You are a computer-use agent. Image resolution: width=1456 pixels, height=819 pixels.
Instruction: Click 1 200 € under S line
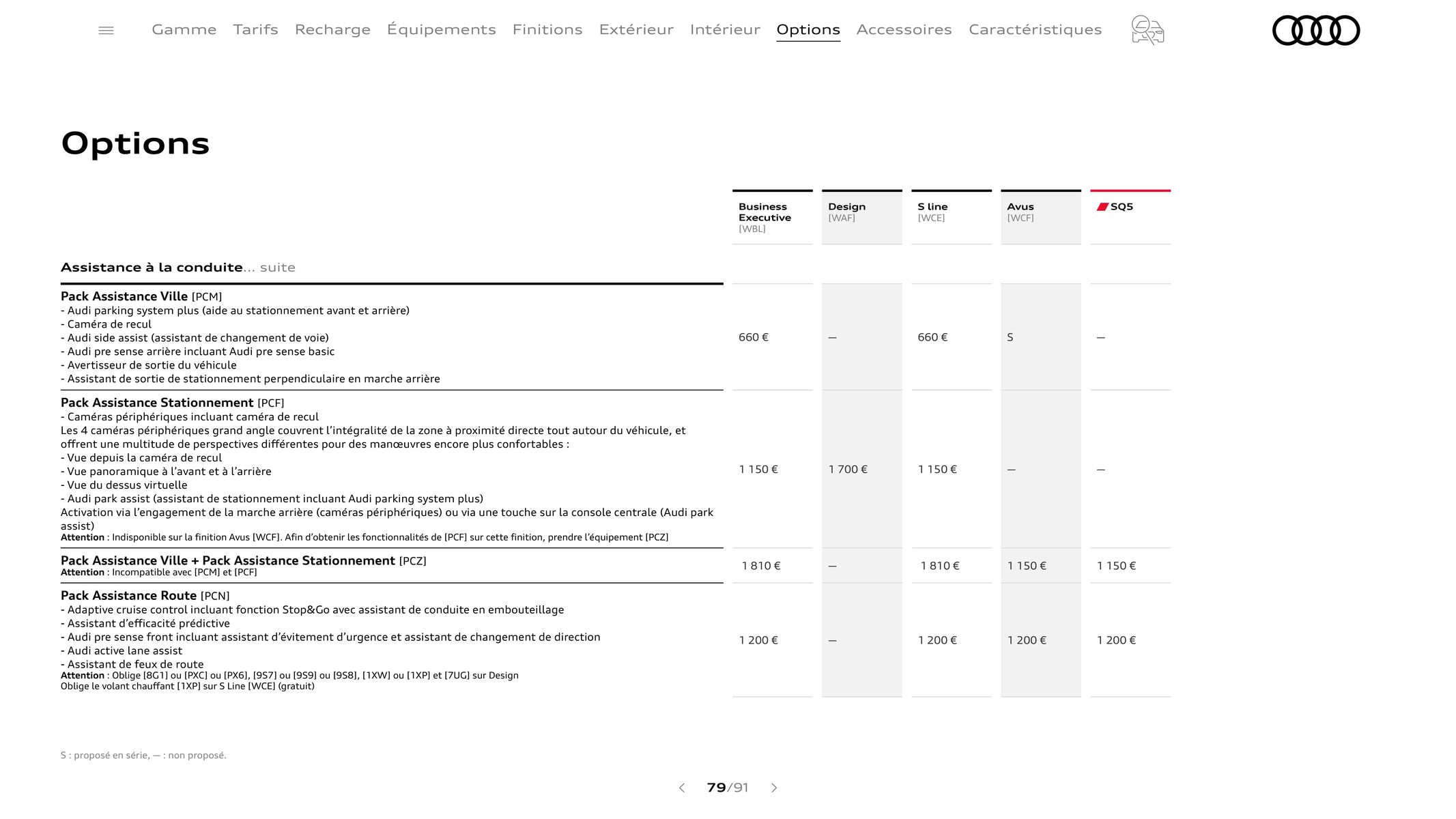[937, 640]
